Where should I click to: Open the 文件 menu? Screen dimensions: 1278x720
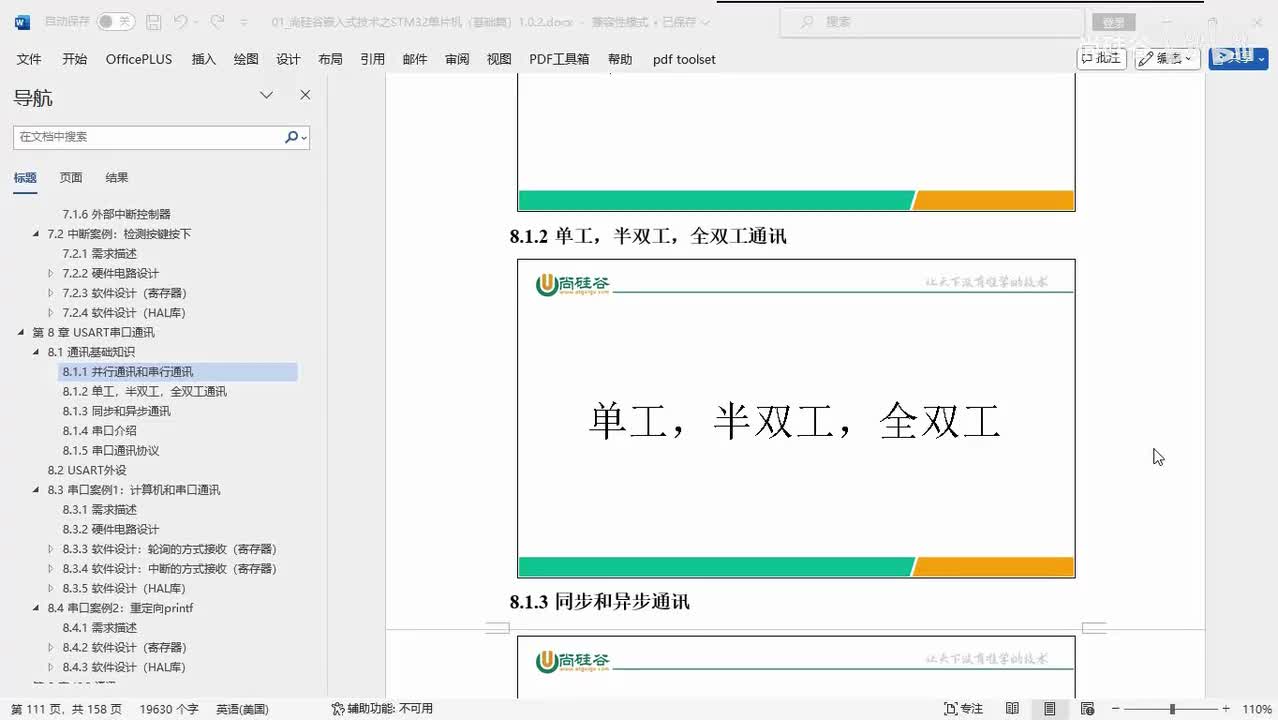pos(29,59)
